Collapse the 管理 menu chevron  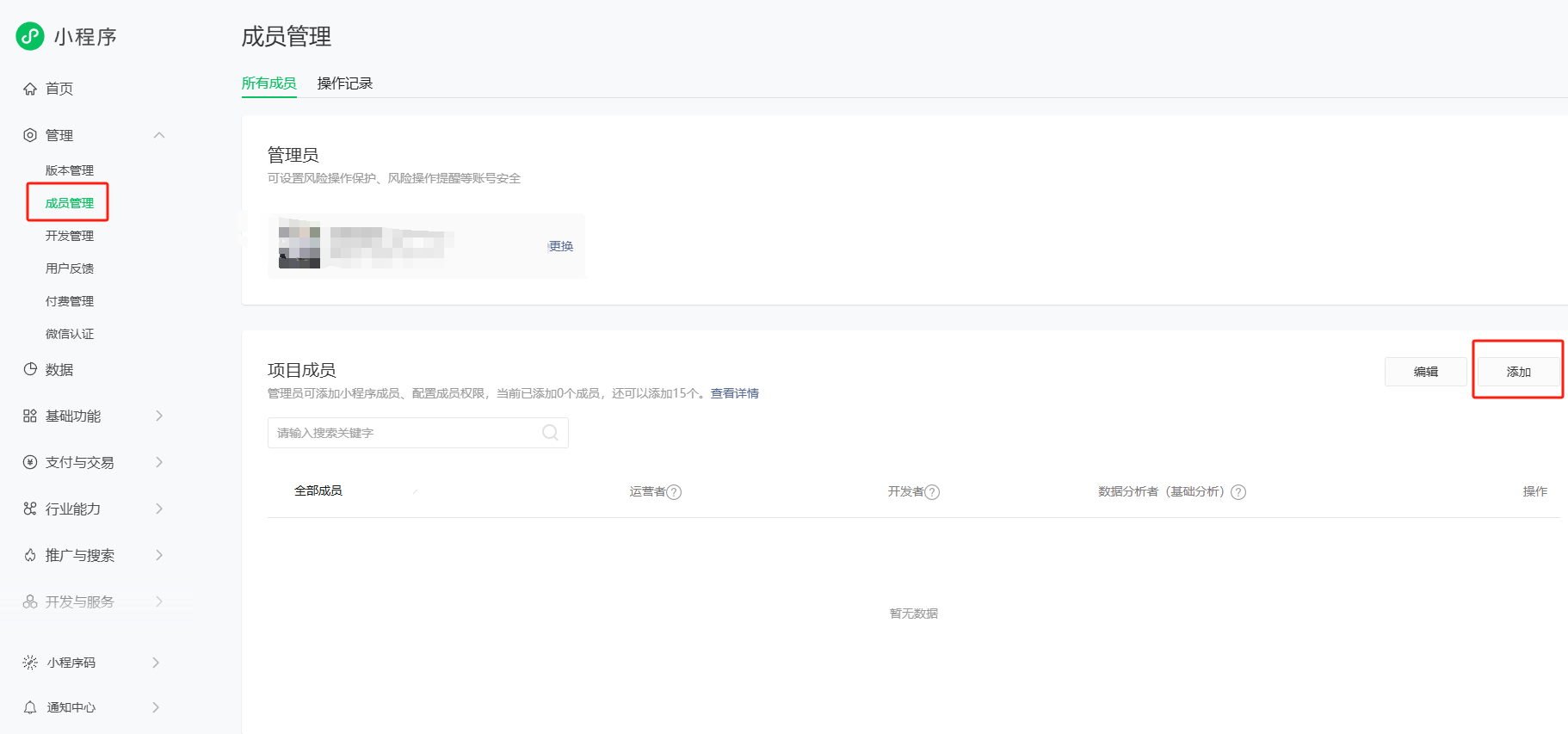(x=159, y=135)
